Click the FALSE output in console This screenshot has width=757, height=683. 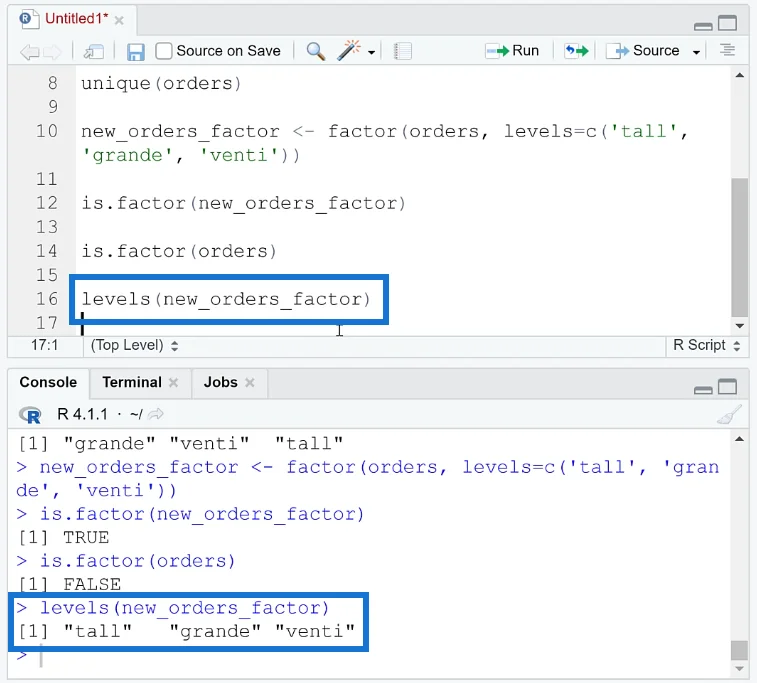(92, 585)
